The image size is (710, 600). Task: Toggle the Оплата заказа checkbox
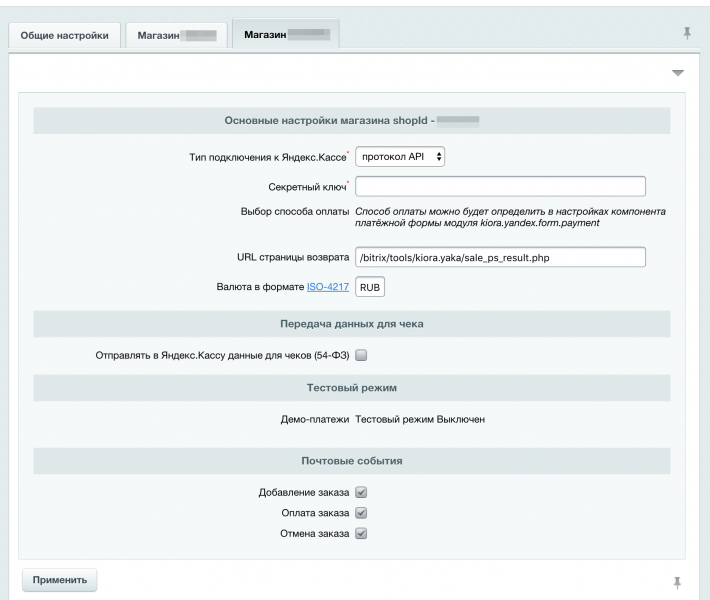362,513
